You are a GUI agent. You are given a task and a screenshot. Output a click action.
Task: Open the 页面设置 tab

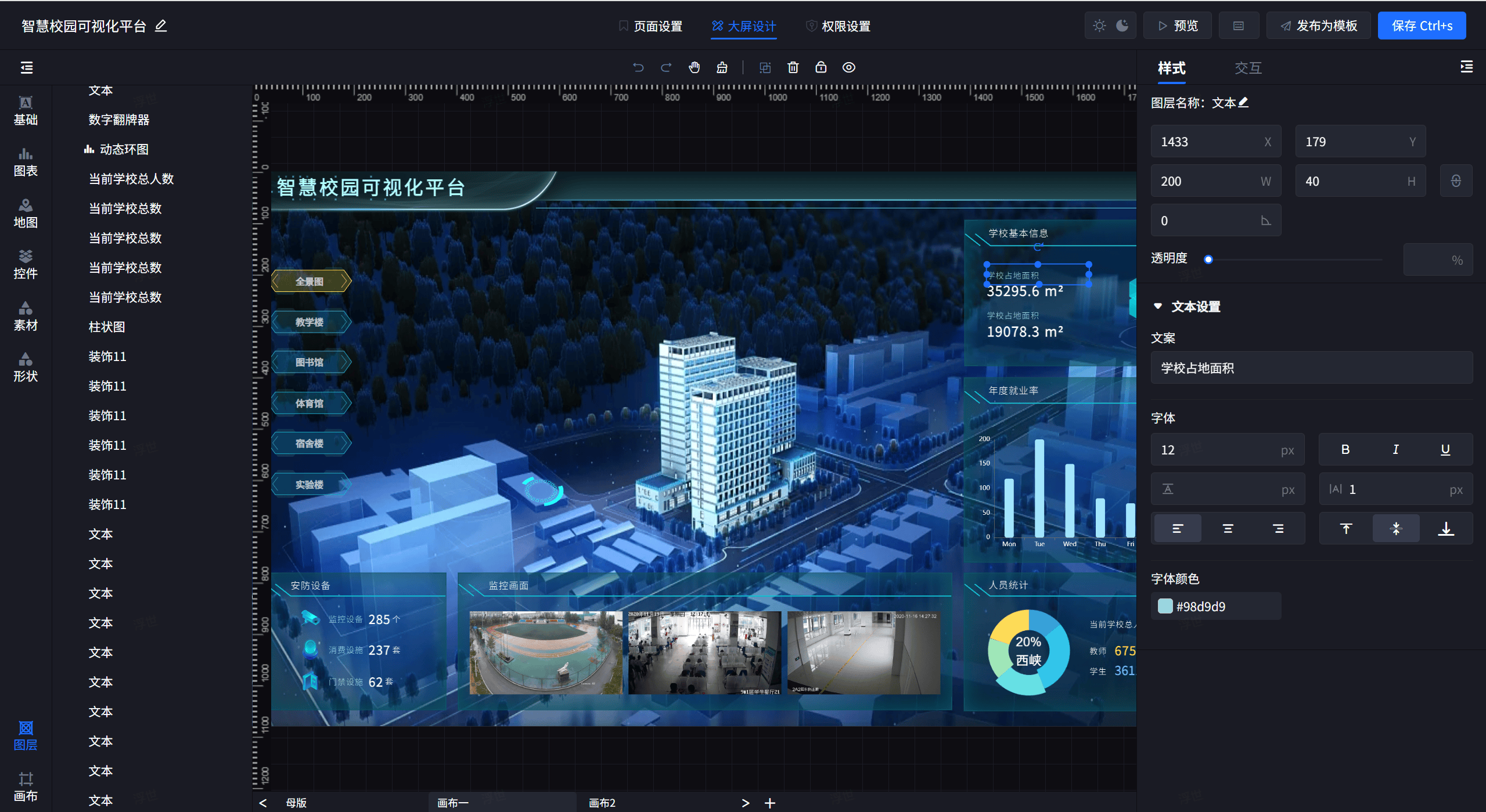[x=650, y=26]
